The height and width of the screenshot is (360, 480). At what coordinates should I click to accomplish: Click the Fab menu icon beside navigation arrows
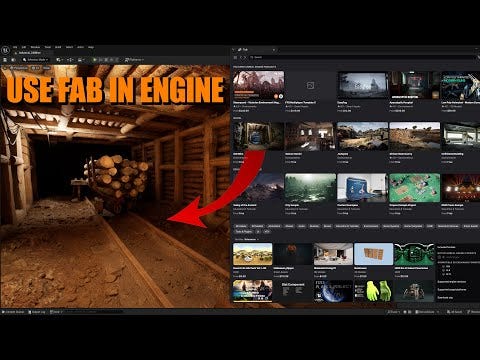click(x=235, y=57)
